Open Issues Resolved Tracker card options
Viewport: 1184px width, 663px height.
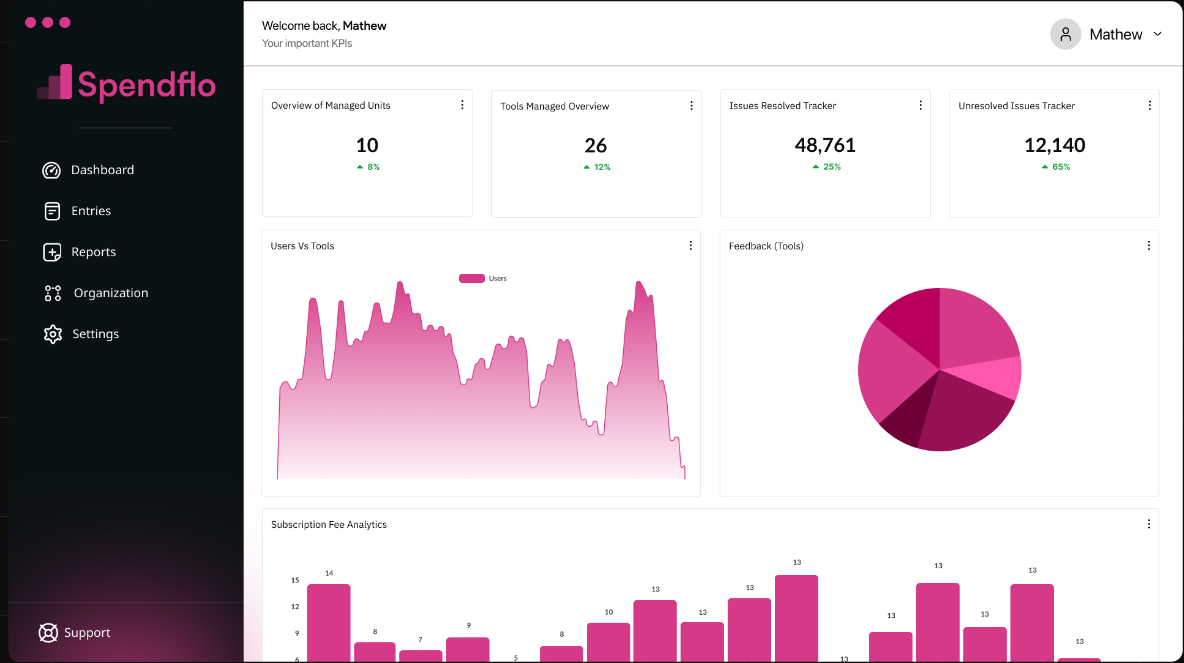(x=920, y=104)
